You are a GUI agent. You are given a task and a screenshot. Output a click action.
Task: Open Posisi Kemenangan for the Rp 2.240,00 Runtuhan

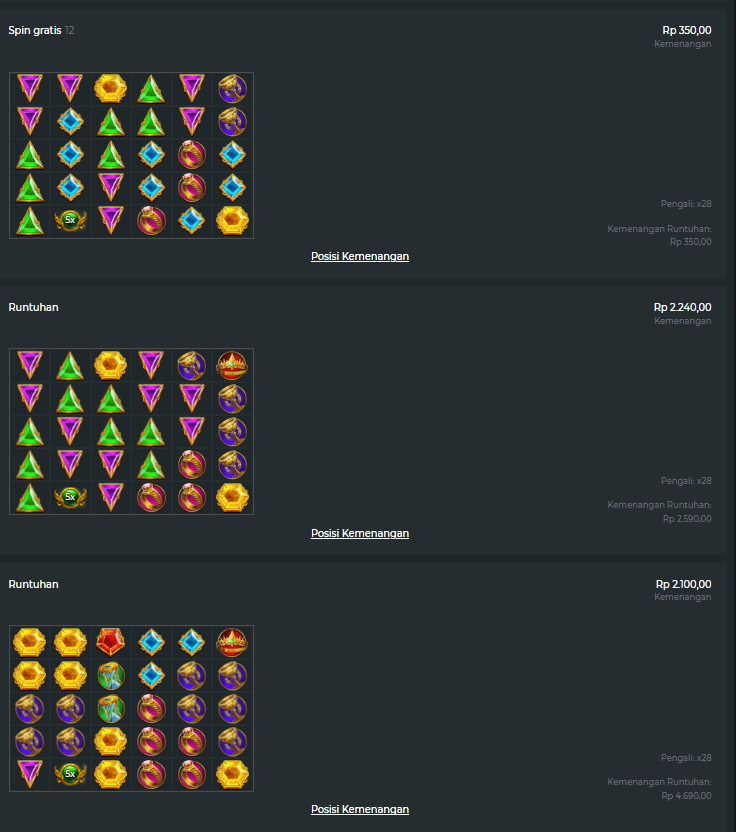[360, 533]
